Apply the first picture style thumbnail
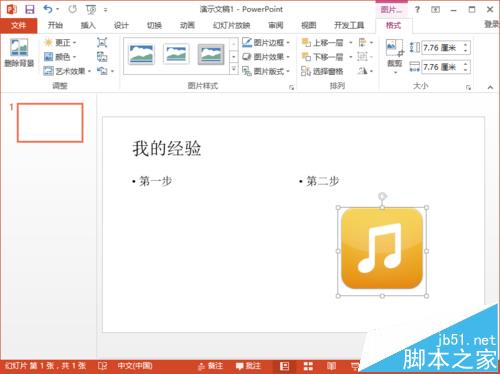Viewport: 500px width, 374px height. pyautogui.click(x=141, y=54)
